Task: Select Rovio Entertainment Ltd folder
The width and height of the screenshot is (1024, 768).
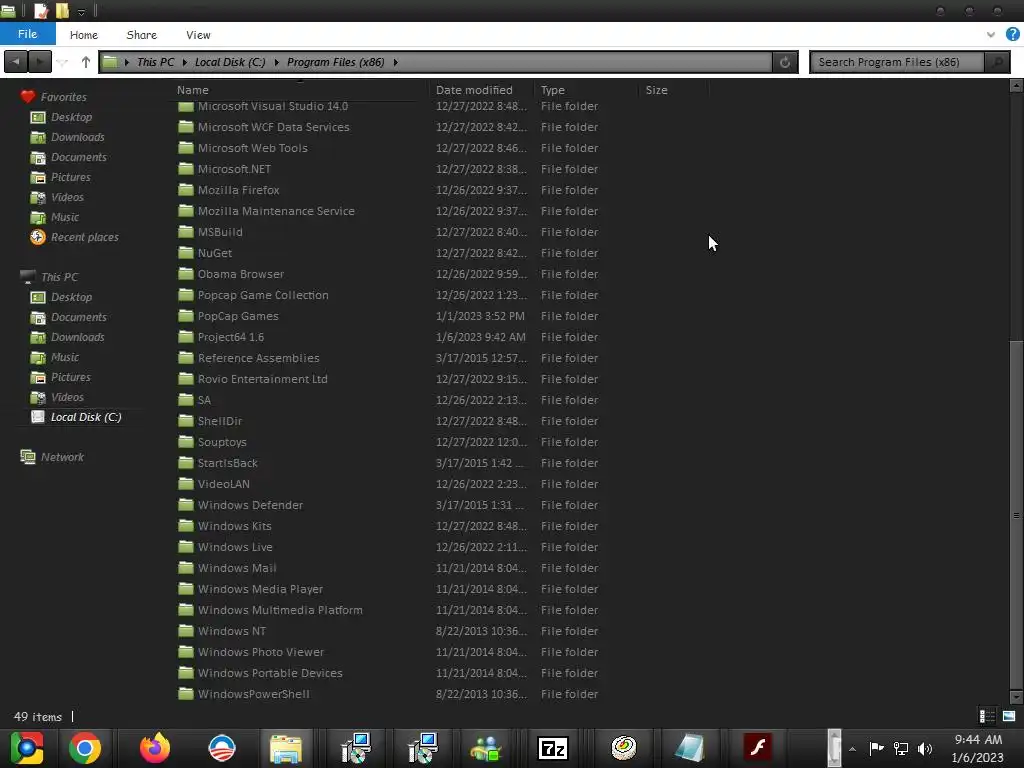Action: point(263,379)
